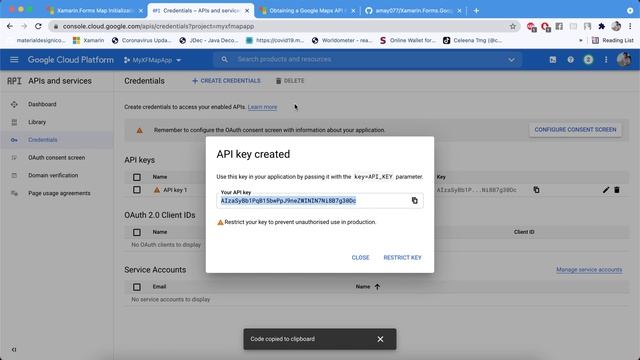Toggle select-all checkbox in OAuth Client IDs

point(137,232)
